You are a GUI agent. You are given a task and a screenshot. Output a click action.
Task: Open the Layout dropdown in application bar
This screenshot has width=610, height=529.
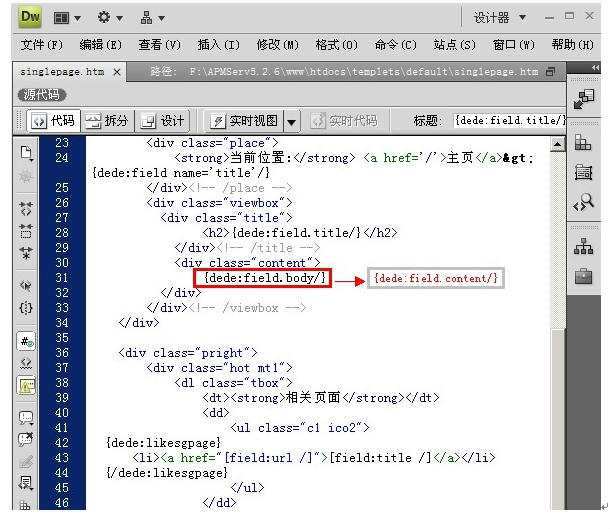(67, 17)
